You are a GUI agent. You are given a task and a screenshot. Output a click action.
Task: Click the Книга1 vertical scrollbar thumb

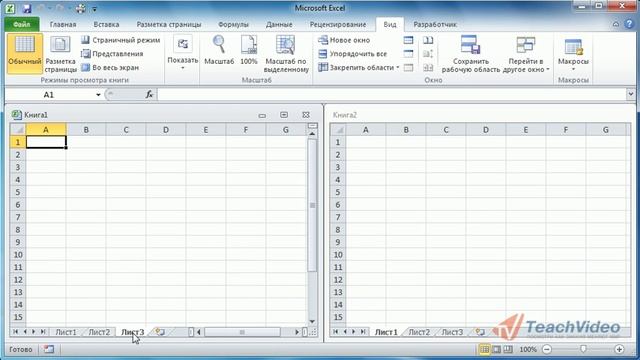(x=312, y=205)
